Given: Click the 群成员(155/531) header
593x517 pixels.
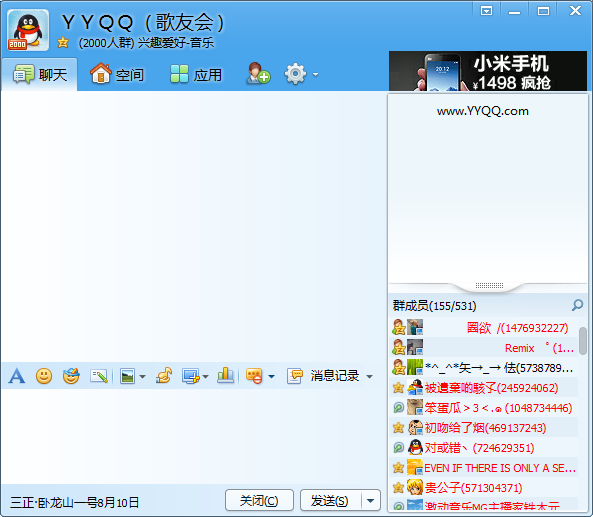Looking at the screenshot, I should pos(435,306).
